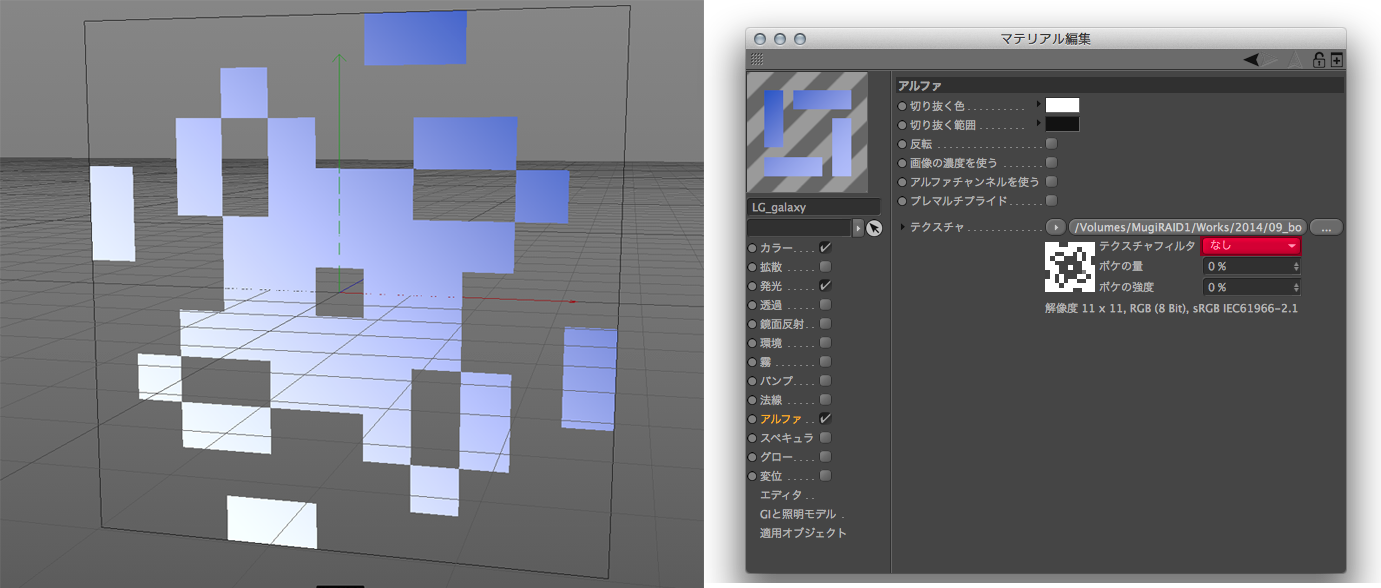Click the back arrow in material editor

(1252, 60)
